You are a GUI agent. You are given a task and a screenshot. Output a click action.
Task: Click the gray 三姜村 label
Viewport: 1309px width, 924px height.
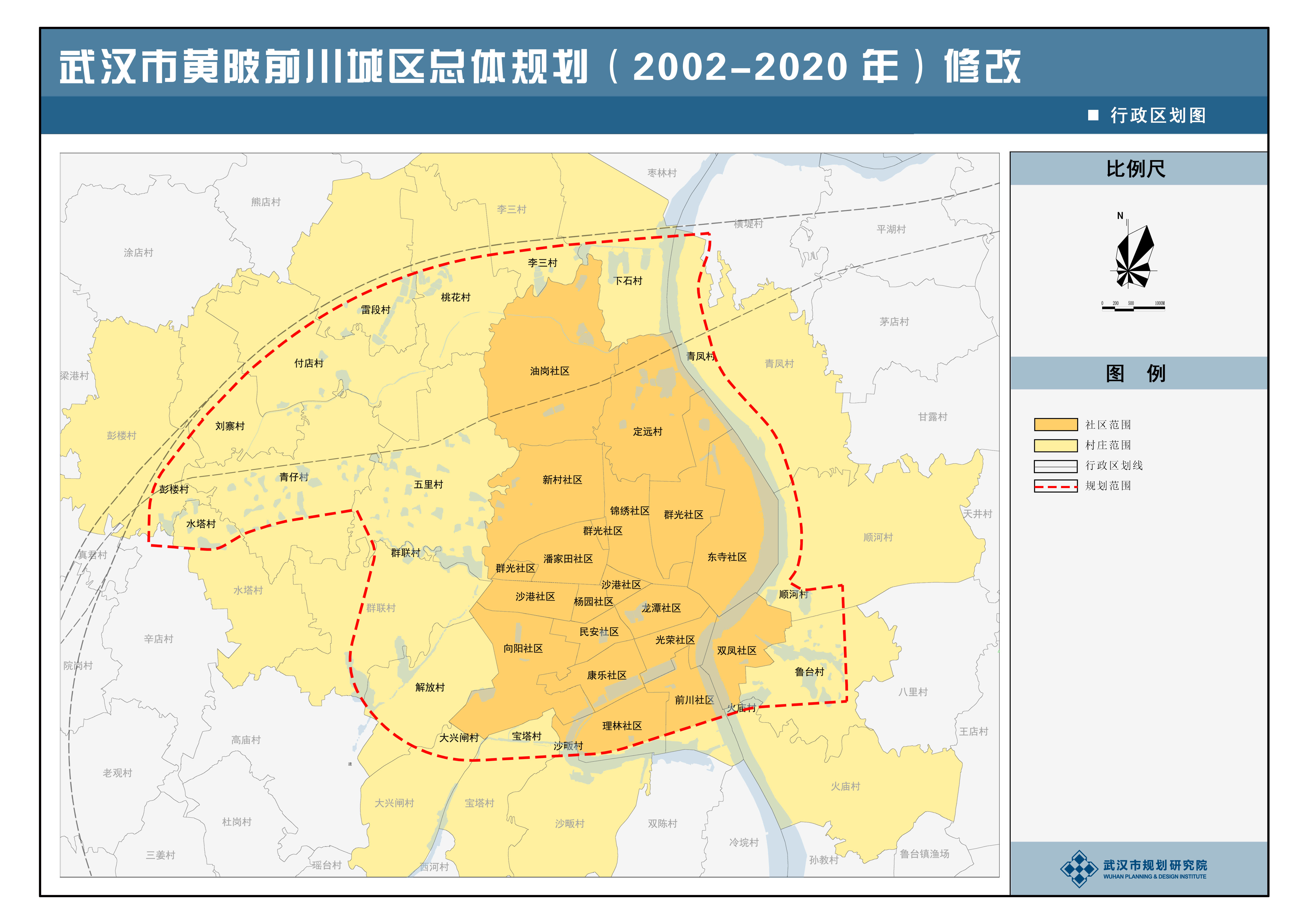click(x=160, y=854)
